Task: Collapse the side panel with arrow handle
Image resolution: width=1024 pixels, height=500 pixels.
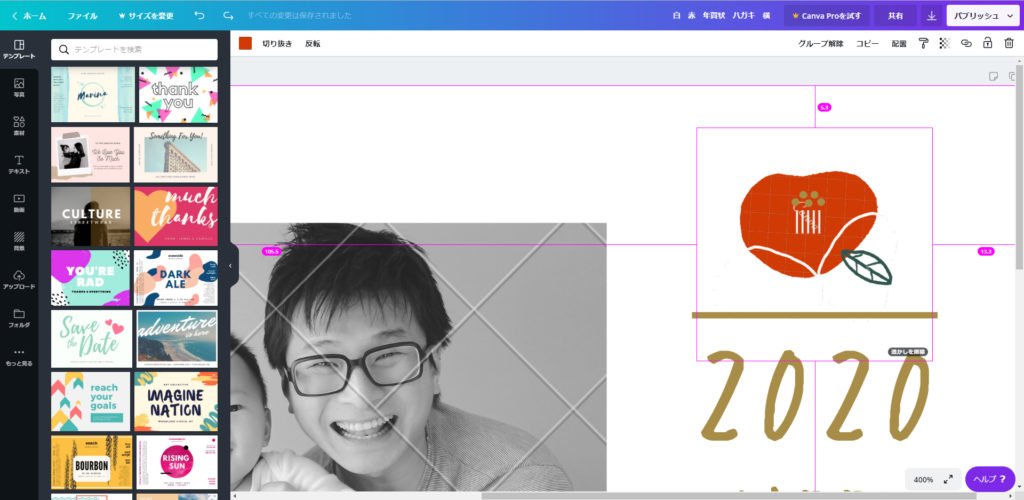Action: click(230, 266)
